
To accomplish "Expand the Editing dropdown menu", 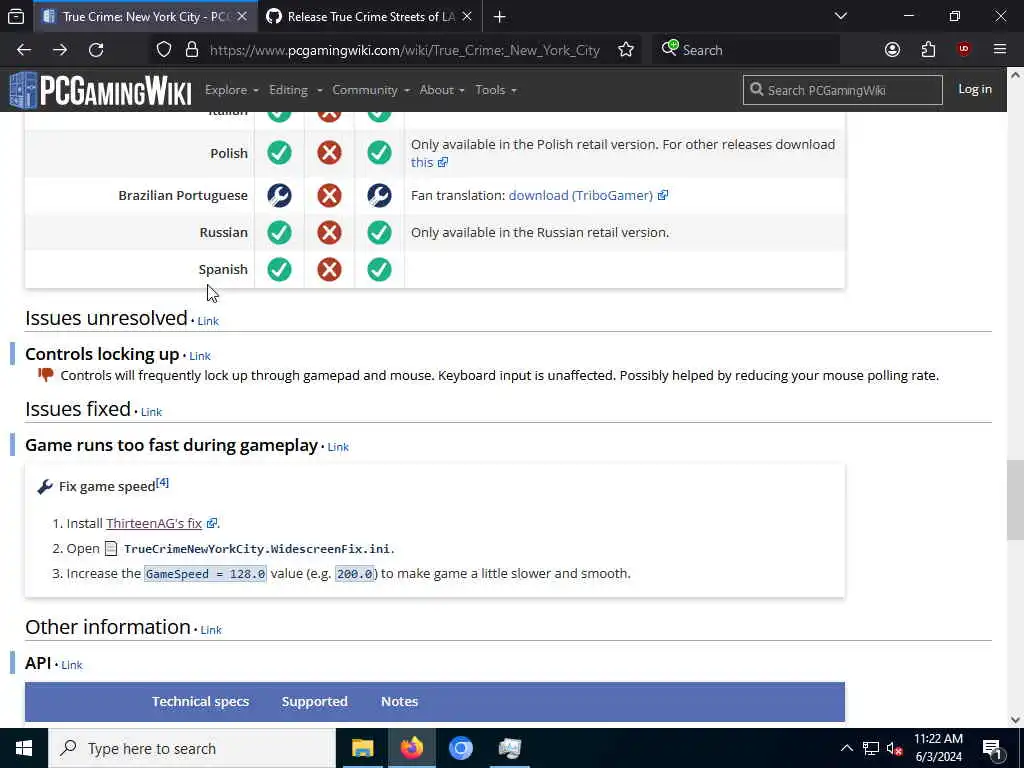I will click(295, 90).
